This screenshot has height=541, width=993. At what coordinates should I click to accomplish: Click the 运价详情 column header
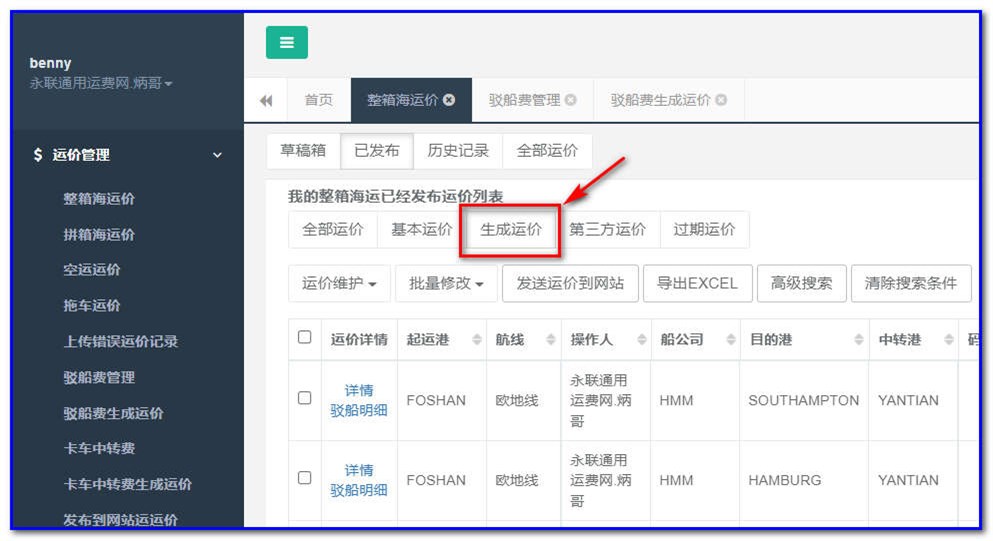click(359, 340)
